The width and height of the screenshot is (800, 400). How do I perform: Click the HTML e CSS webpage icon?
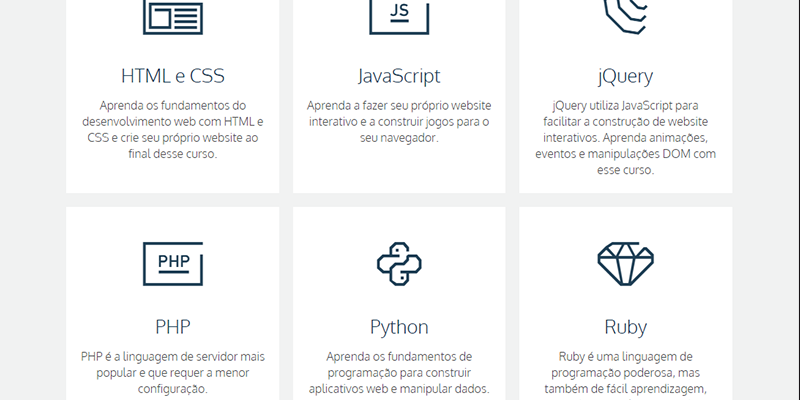[x=172, y=17]
